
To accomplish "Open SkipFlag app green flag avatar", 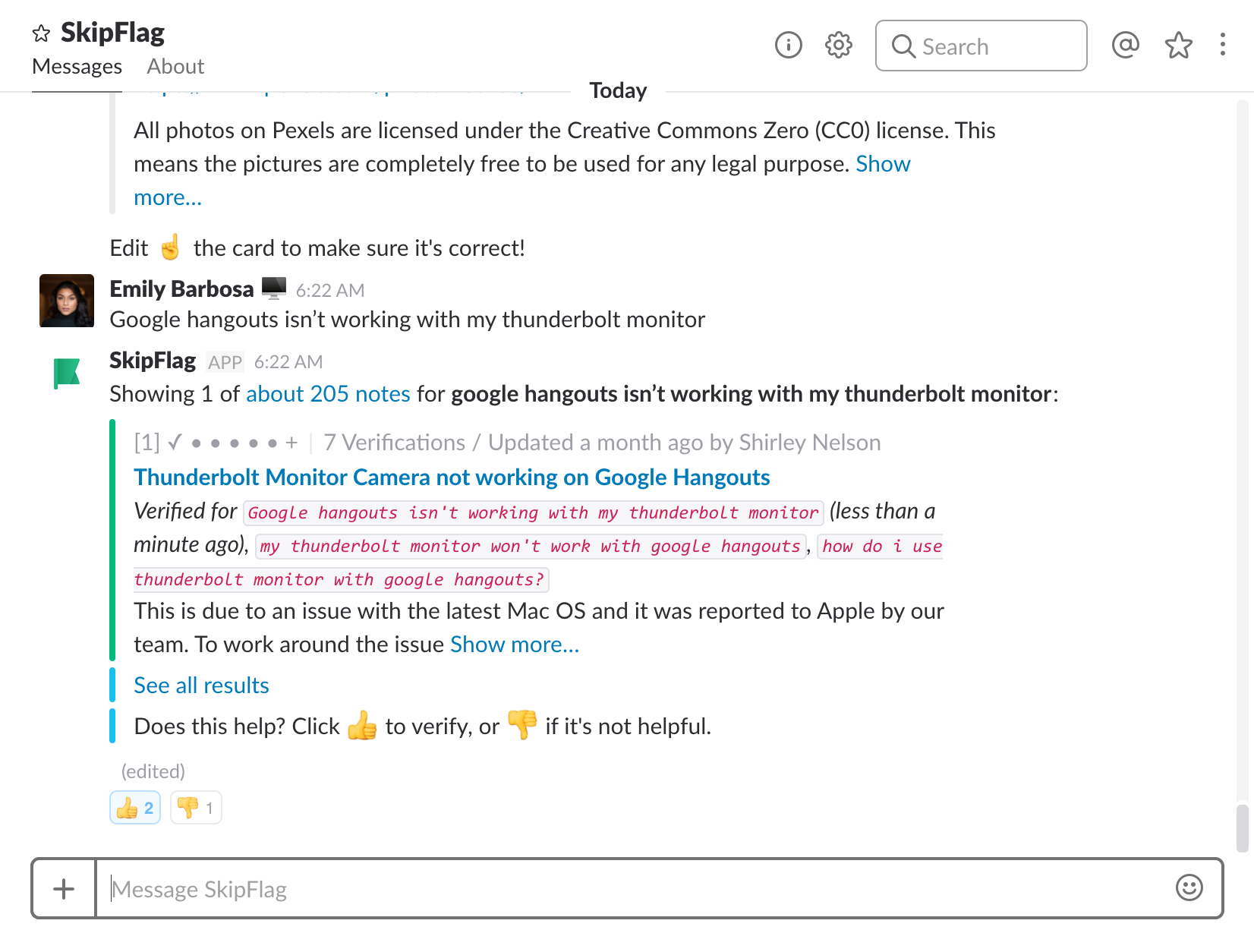I will pyautogui.click(x=67, y=373).
